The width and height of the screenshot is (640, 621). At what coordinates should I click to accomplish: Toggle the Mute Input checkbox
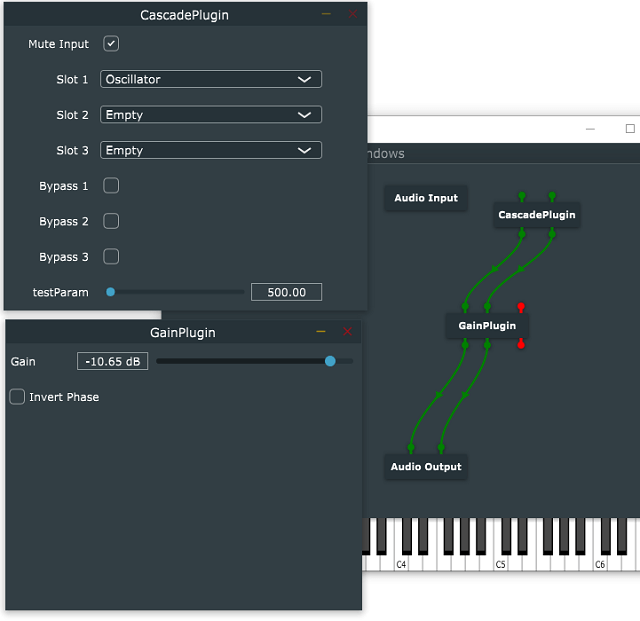pyautogui.click(x=111, y=44)
